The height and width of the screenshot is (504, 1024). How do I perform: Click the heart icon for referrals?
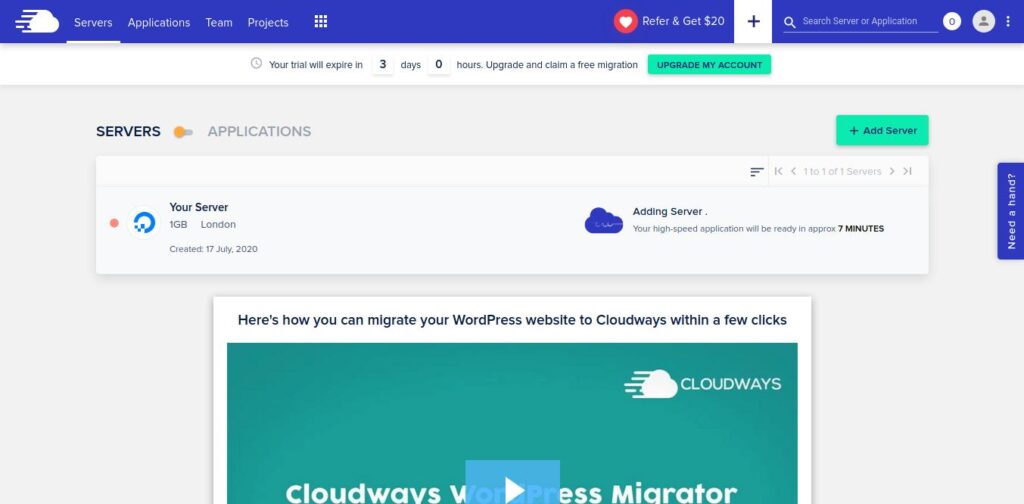pos(625,22)
